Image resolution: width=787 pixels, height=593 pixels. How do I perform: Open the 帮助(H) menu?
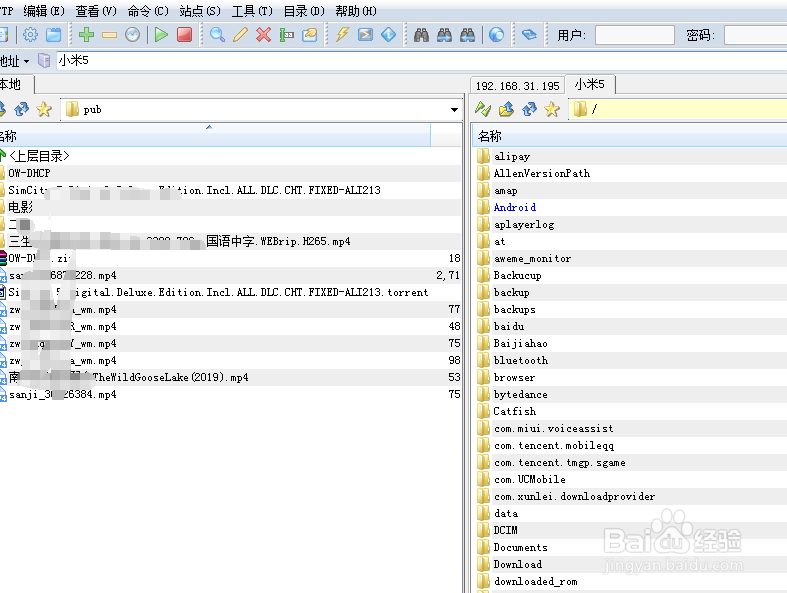(356, 11)
